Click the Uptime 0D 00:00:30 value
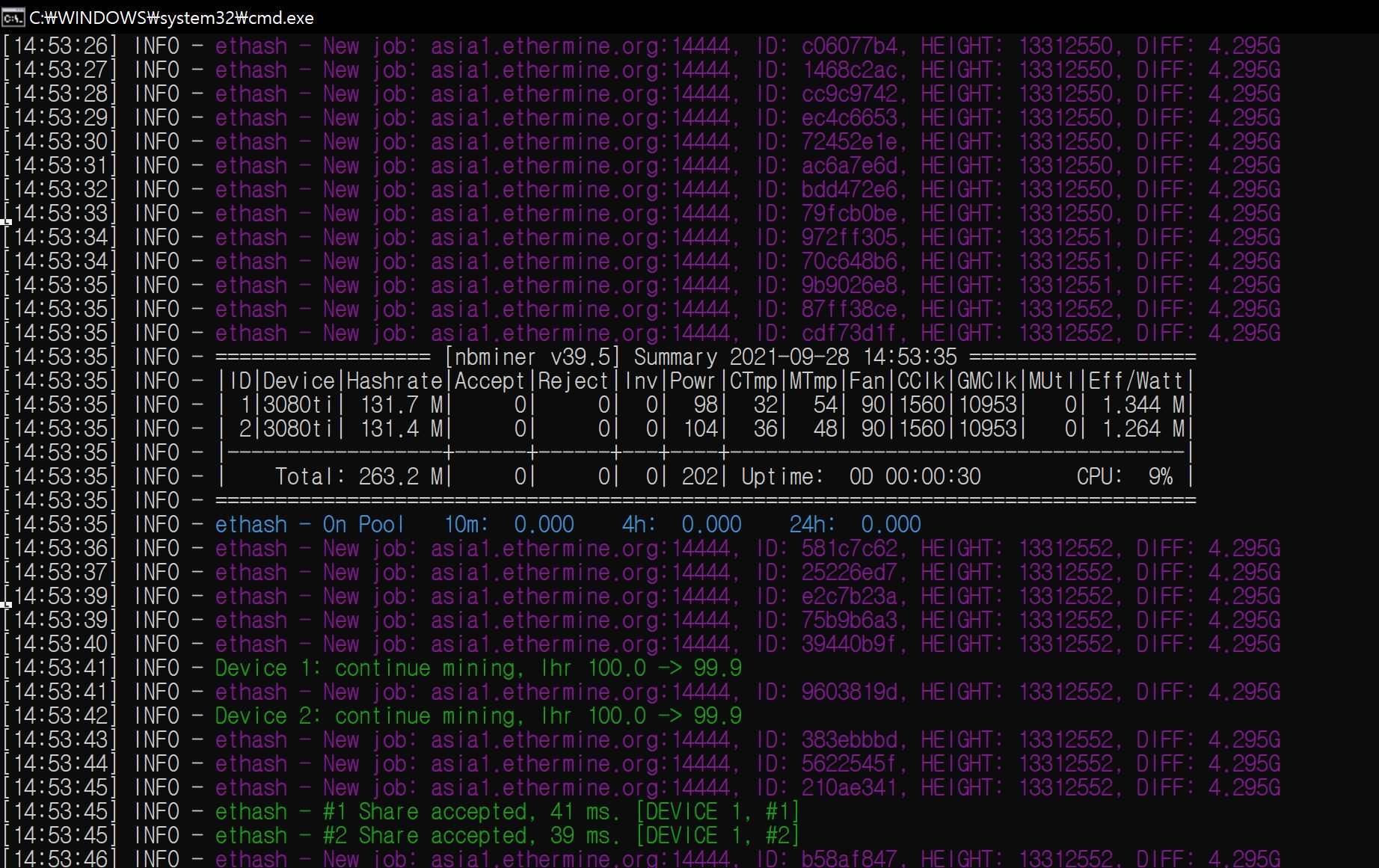The image size is (1379, 868). click(x=915, y=477)
